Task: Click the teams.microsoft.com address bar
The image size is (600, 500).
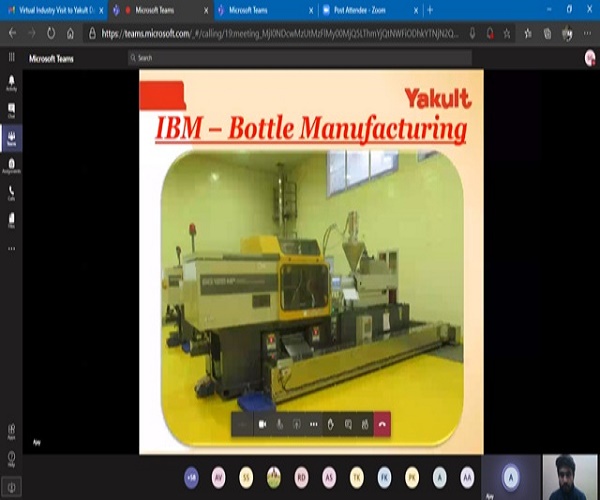Action: point(279,34)
